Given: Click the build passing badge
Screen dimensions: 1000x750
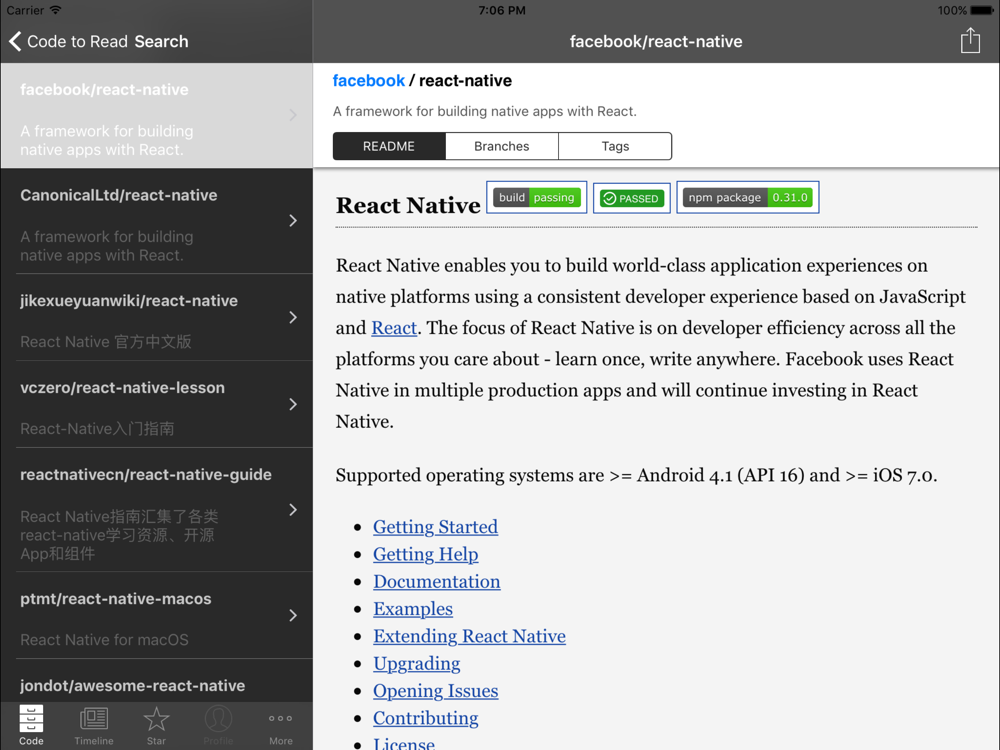Looking at the screenshot, I should [537, 198].
